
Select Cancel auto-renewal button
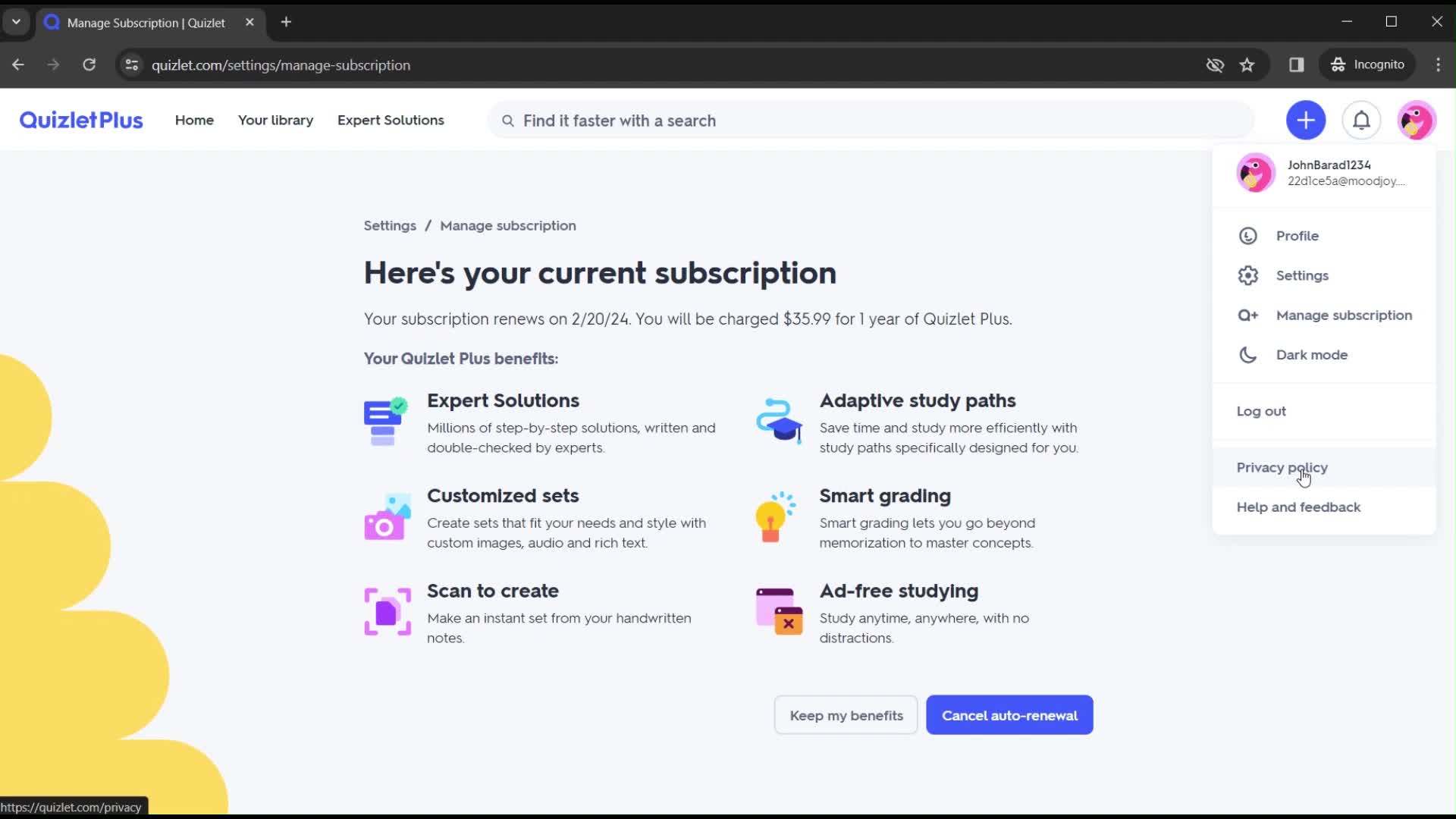pyautogui.click(x=1009, y=714)
